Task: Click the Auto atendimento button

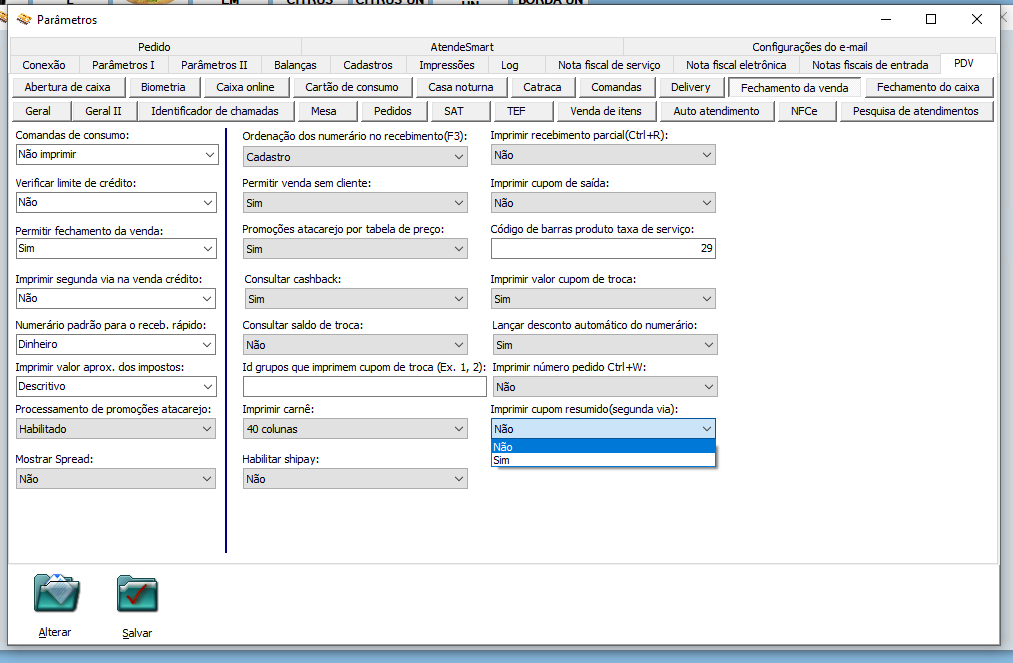Action: click(x=716, y=111)
